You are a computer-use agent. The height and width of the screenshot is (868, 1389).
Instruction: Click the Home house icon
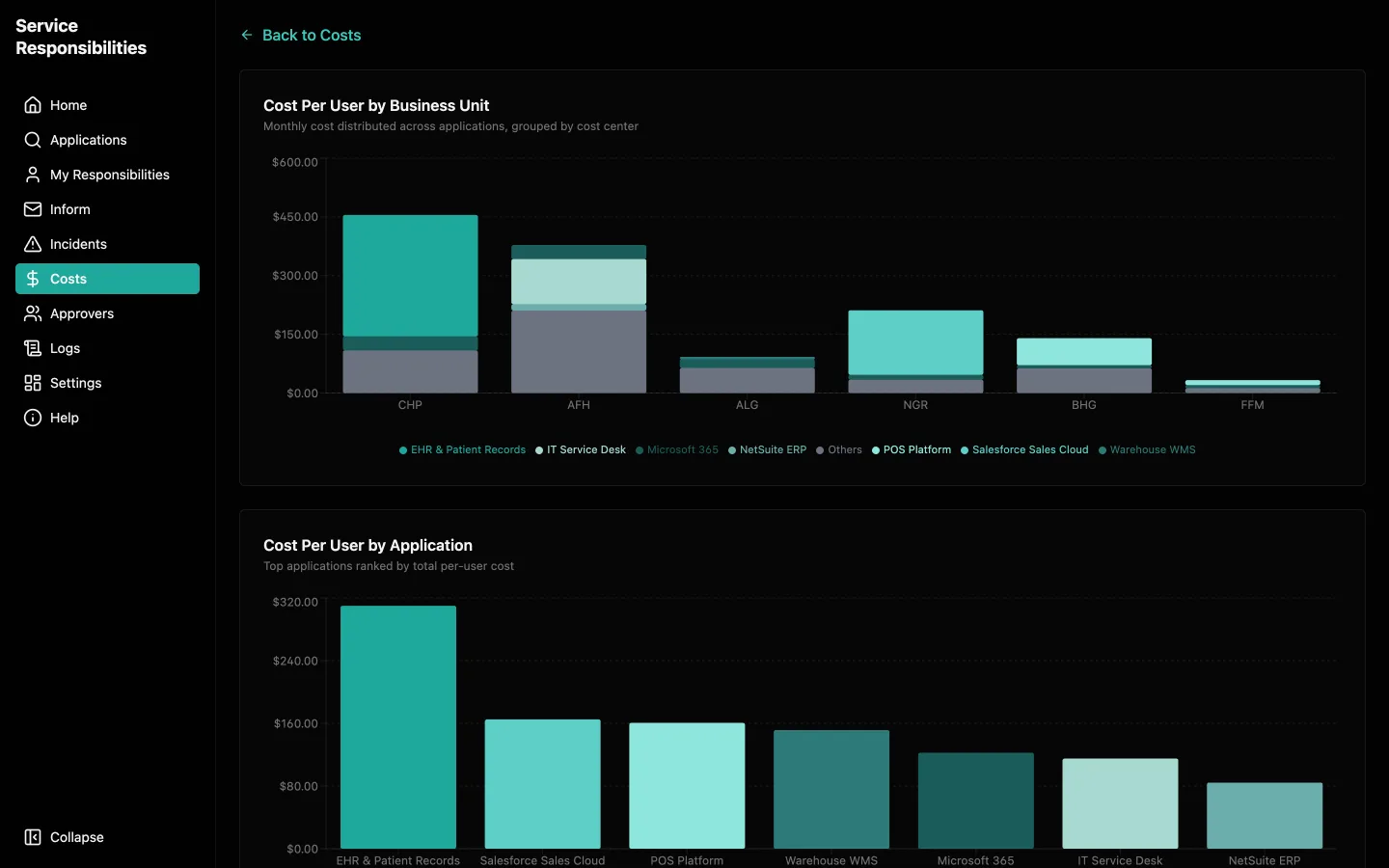[x=33, y=105]
